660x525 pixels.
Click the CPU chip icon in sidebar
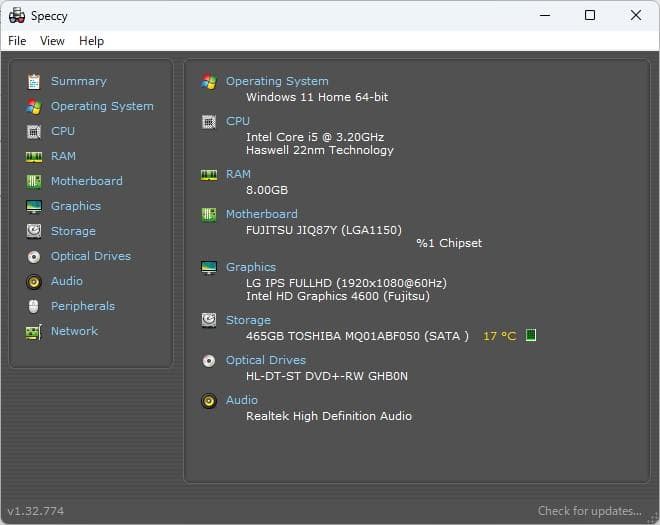point(34,131)
